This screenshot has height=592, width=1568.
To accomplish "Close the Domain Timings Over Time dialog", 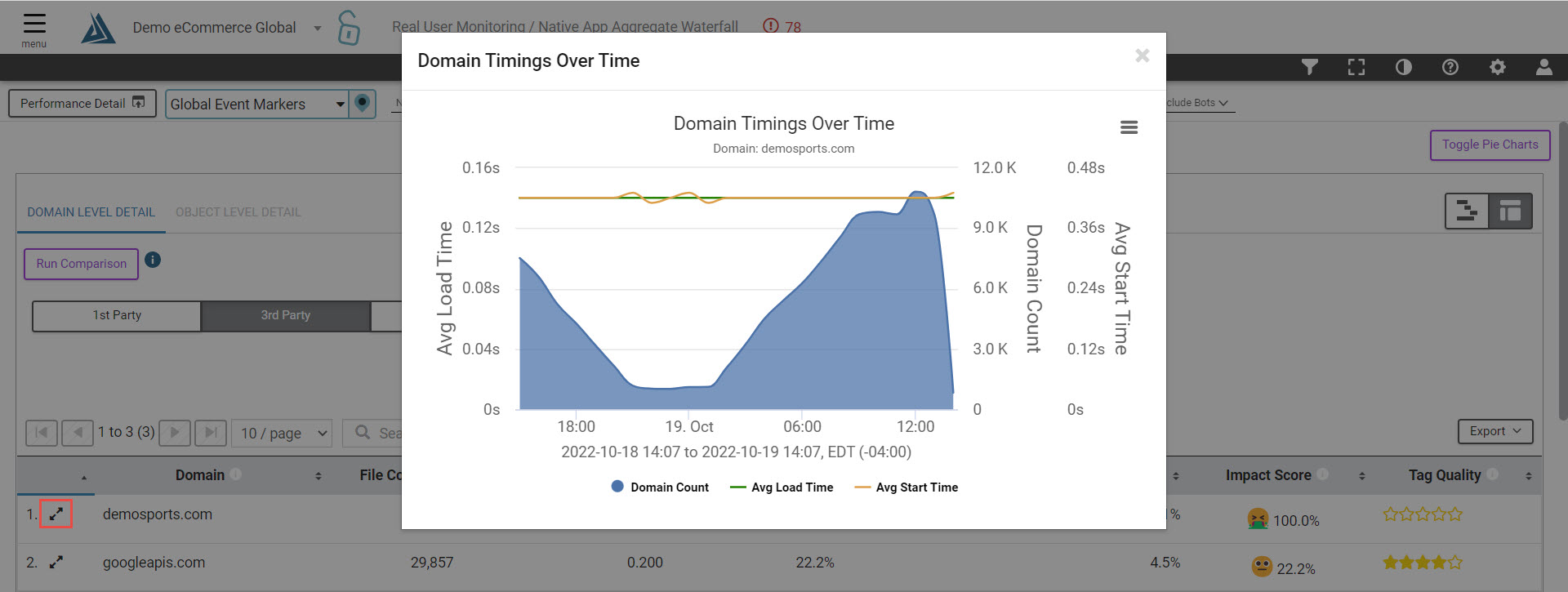I will point(1142,56).
